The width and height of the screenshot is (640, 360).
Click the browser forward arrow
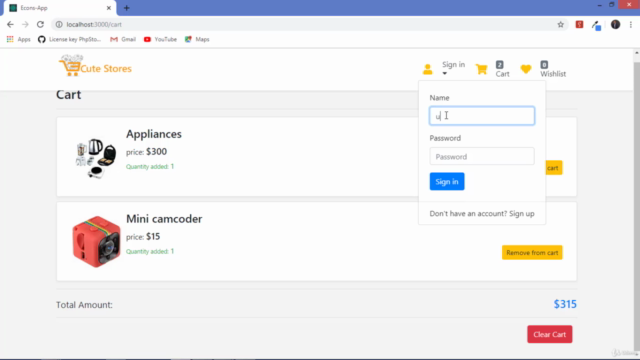pos(25,24)
